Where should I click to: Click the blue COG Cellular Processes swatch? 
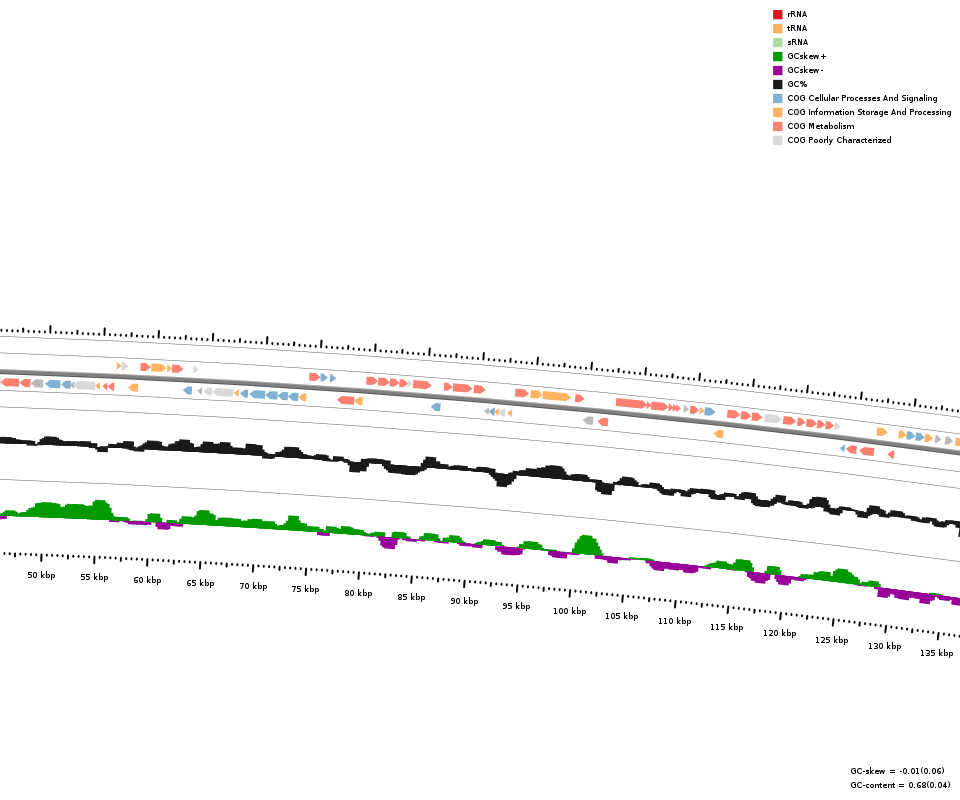pyautogui.click(x=777, y=98)
